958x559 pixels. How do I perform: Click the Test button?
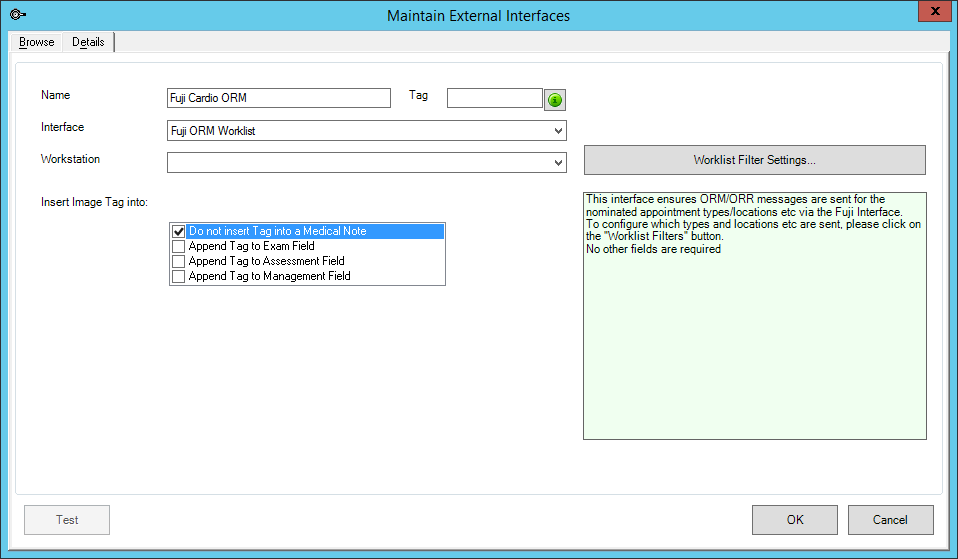click(x=67, y=520)
